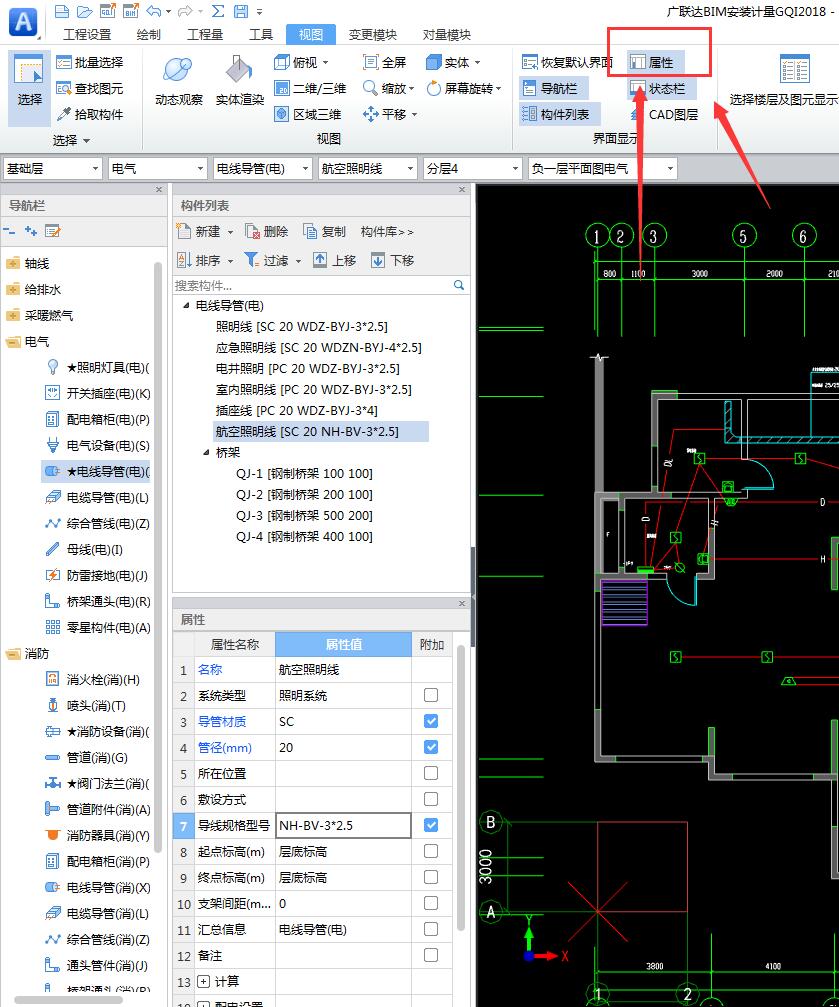Select 配电箱柜(电)(P) in navigation
The width and height of the screenshot is (839, 1007).
point(98,419)
